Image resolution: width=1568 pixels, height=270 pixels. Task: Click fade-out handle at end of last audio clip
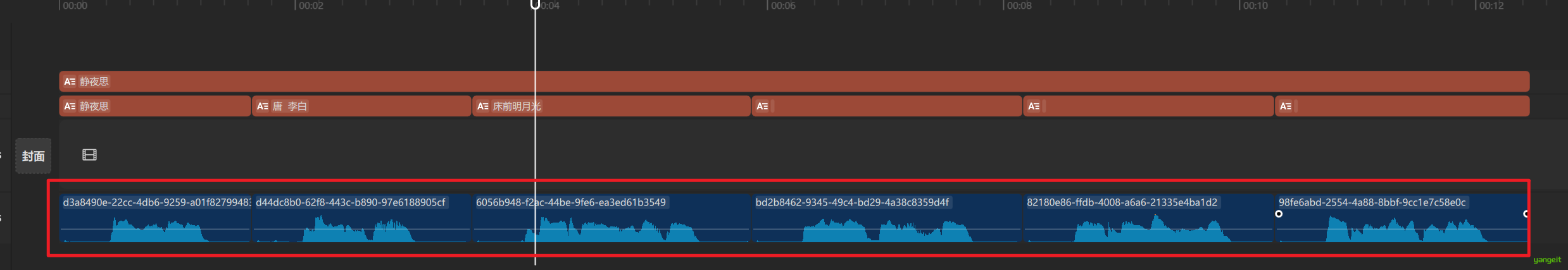pos(1526,214)
